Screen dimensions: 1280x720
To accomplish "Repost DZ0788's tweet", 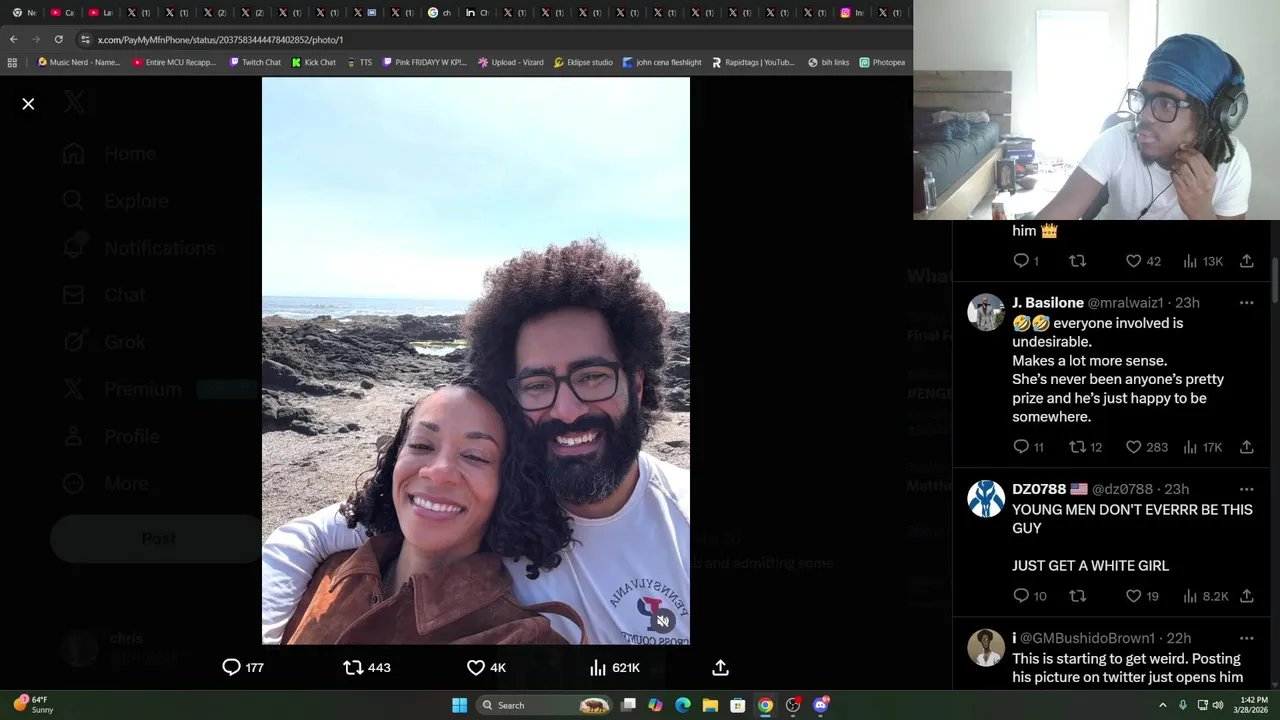I will [1077, 596].
